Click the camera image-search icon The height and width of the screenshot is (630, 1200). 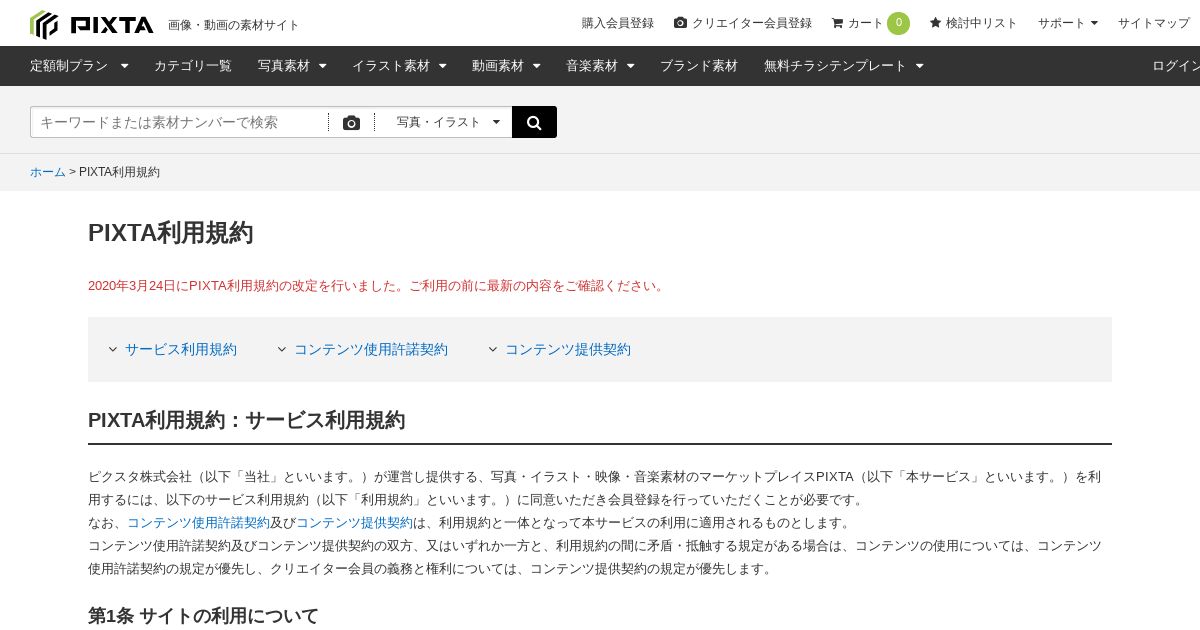pyautogui.click(x=351, y=122)
